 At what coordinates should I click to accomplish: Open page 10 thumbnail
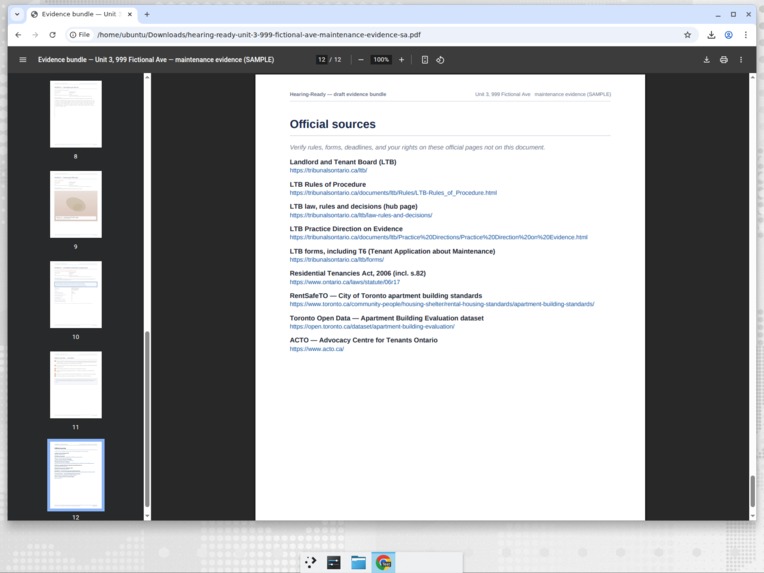[x=76, y=294]
